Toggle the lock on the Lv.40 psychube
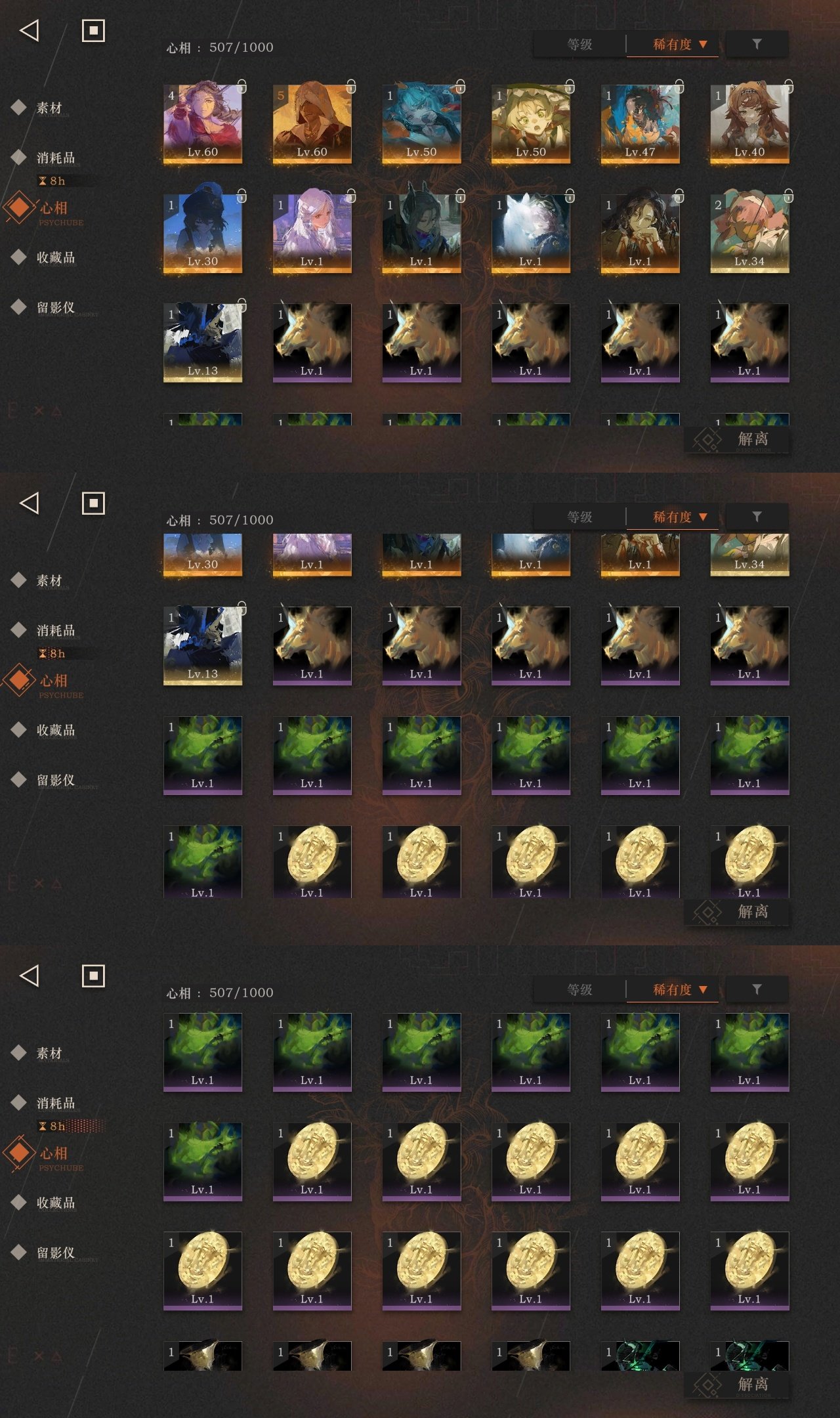 pos(789,86)
